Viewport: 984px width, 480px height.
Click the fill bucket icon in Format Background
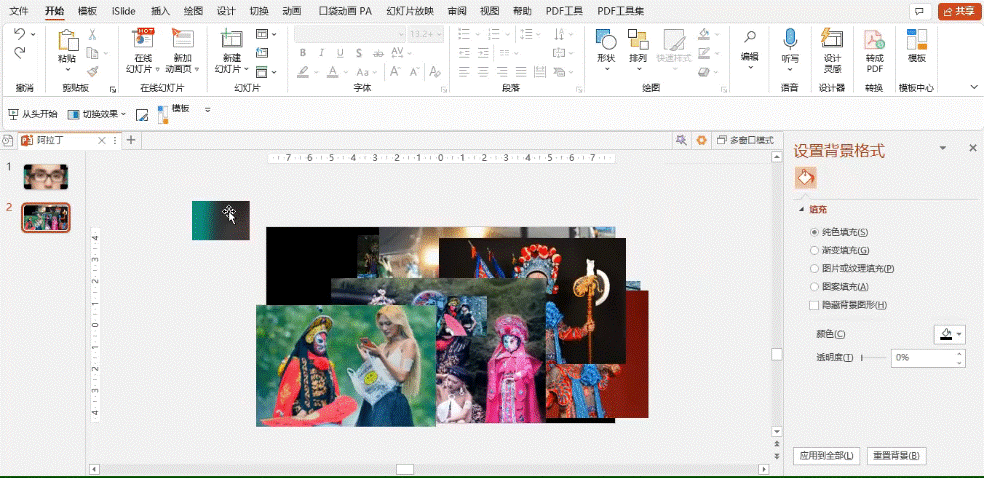[806, 177]
